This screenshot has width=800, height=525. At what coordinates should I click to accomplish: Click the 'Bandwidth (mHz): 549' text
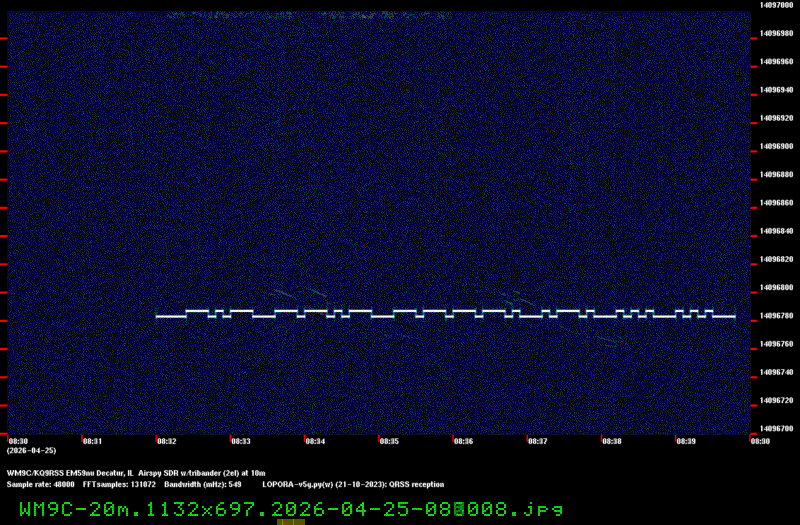pos(203,485)
